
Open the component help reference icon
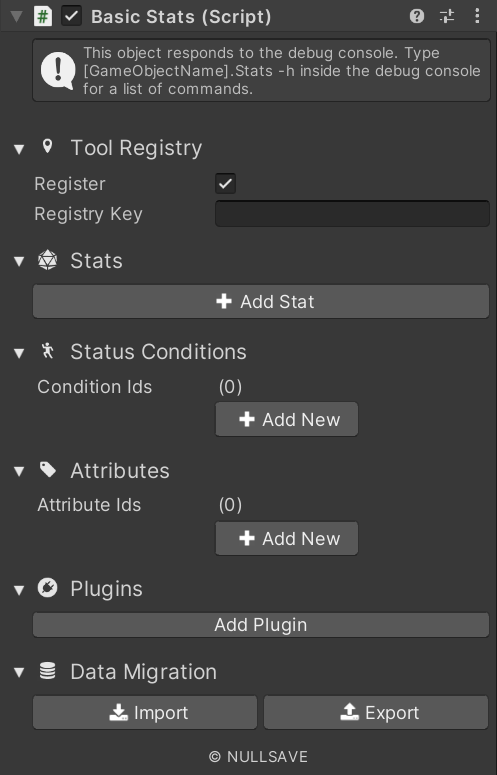pos(416,16)
